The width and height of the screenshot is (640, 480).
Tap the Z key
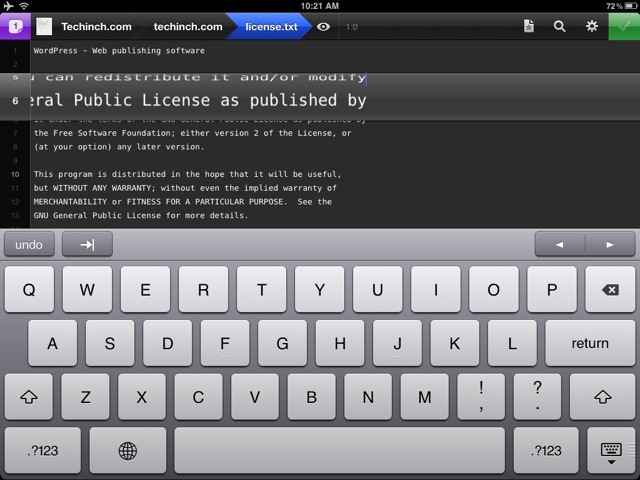[85, 397]
